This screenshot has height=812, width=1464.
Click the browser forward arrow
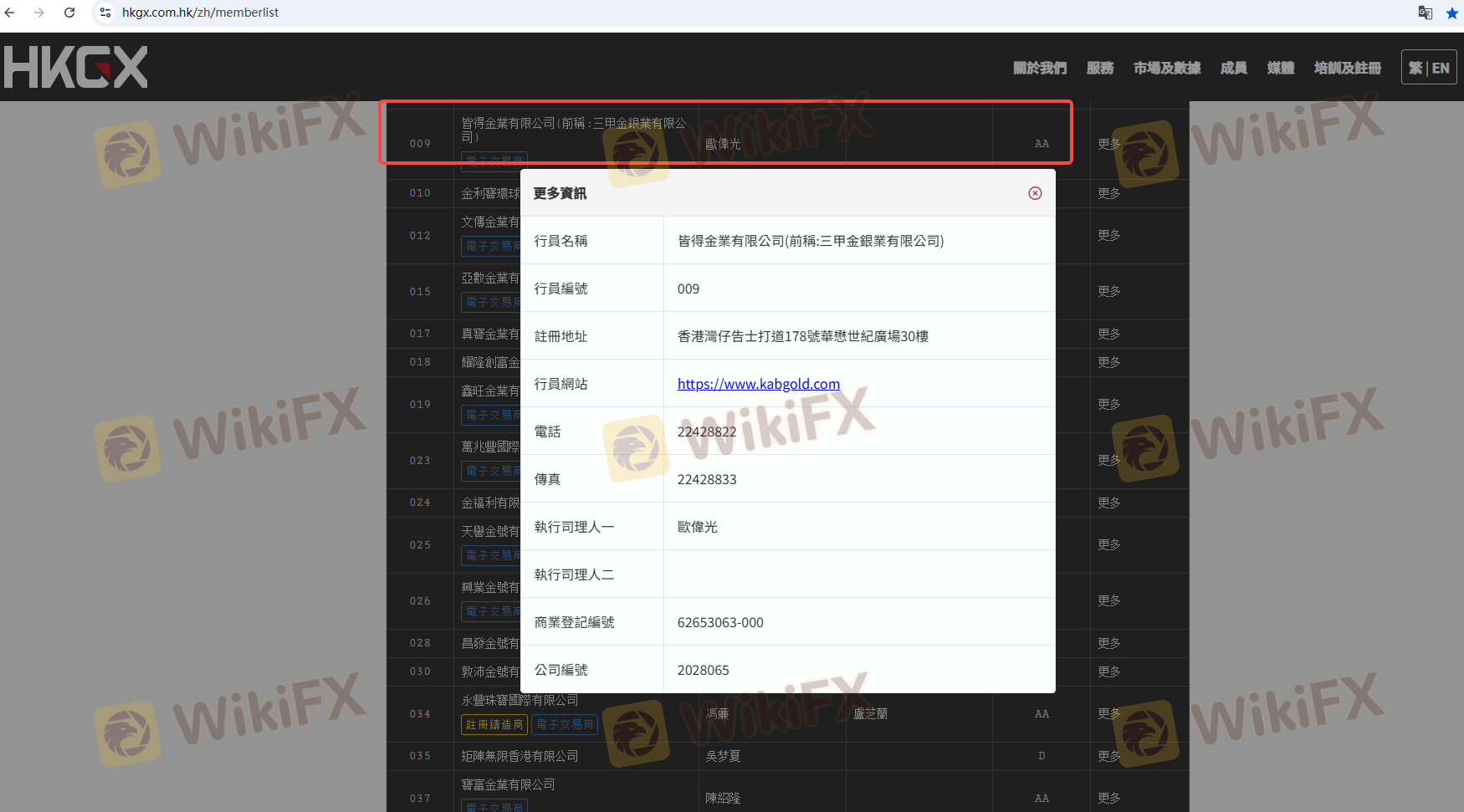tap(39, 13)
